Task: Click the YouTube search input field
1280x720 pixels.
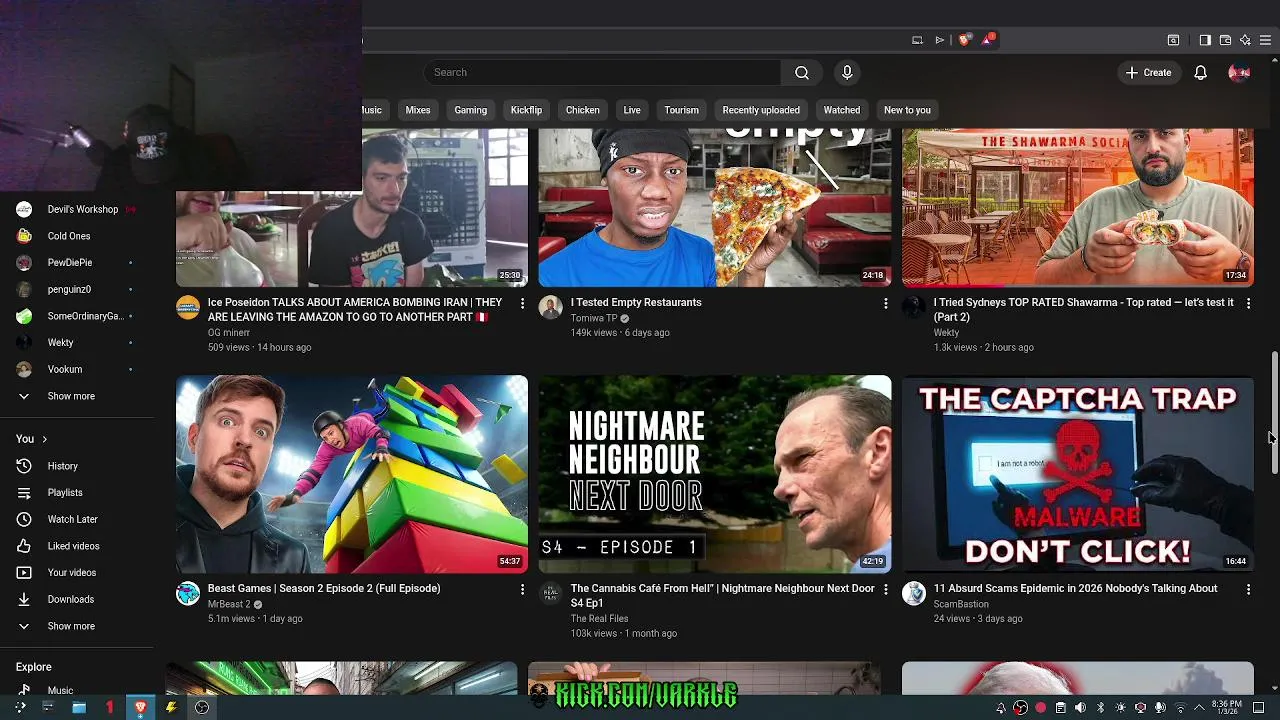Action: pos(602,72)
